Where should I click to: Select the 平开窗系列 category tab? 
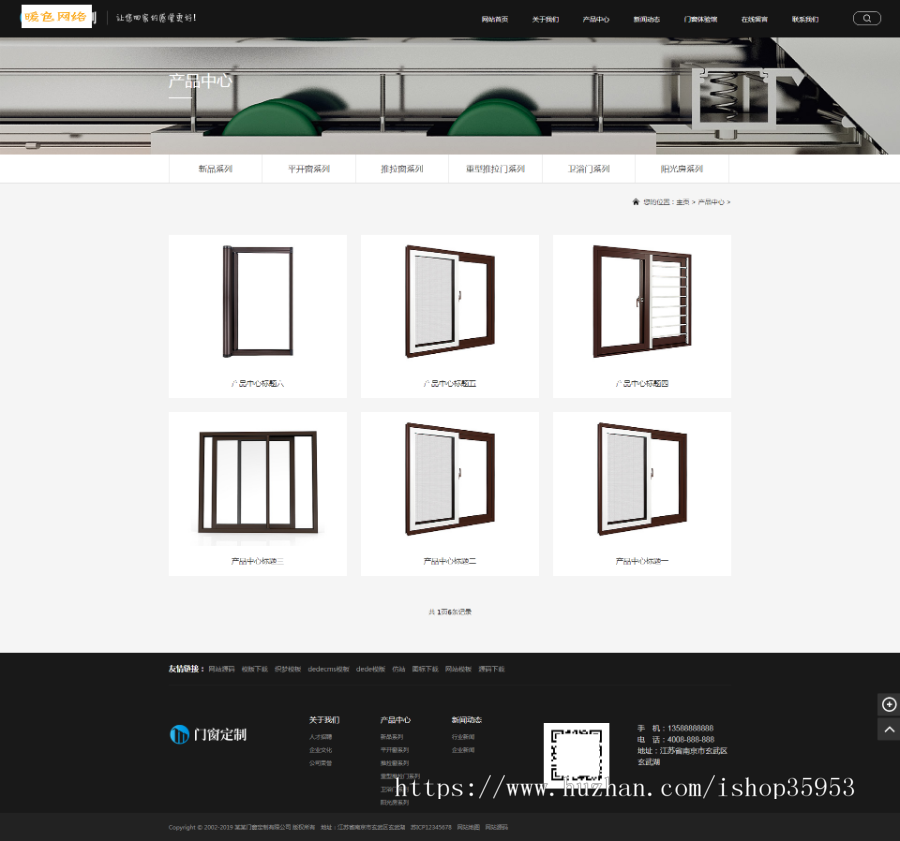coord(308,169)
